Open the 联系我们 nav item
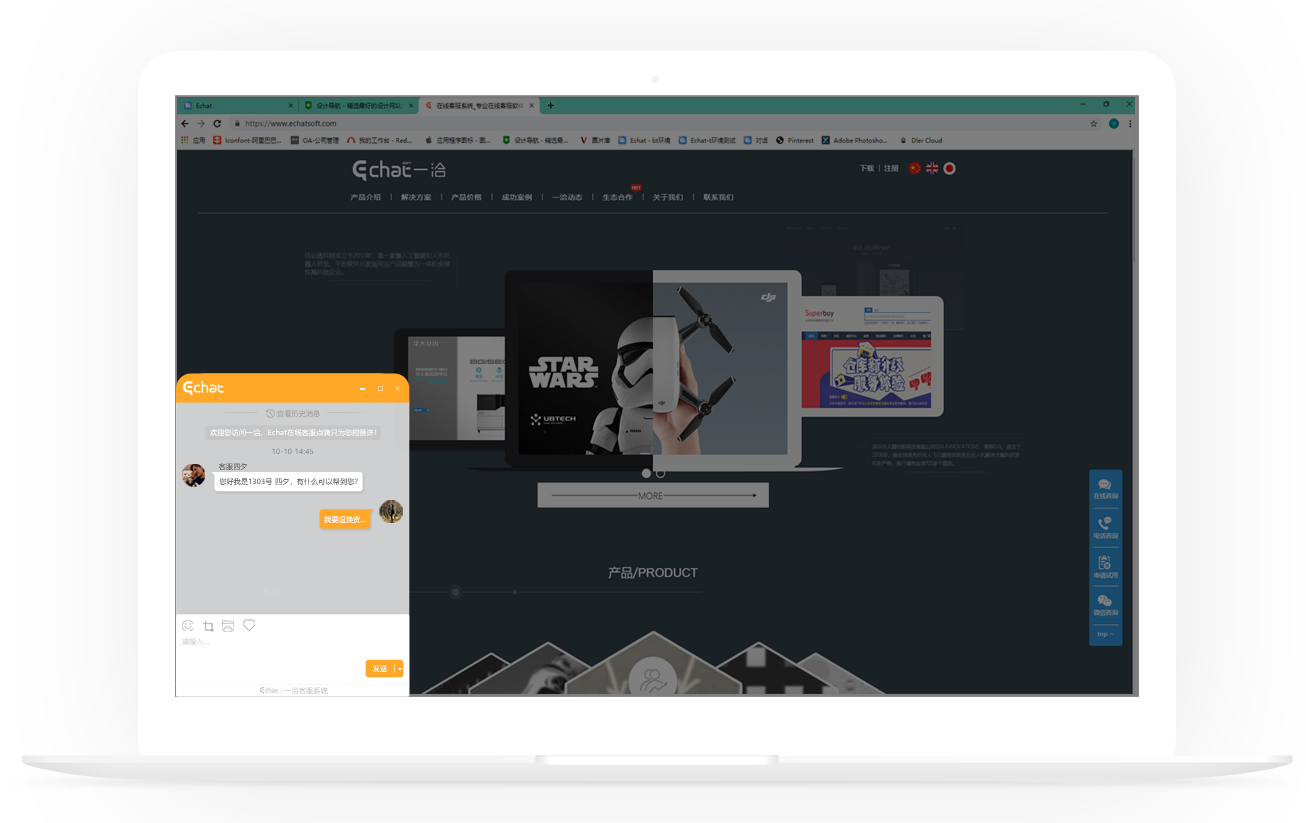Screen dimensions: 1306x823 pyautogui.click(x=718, y=197)
